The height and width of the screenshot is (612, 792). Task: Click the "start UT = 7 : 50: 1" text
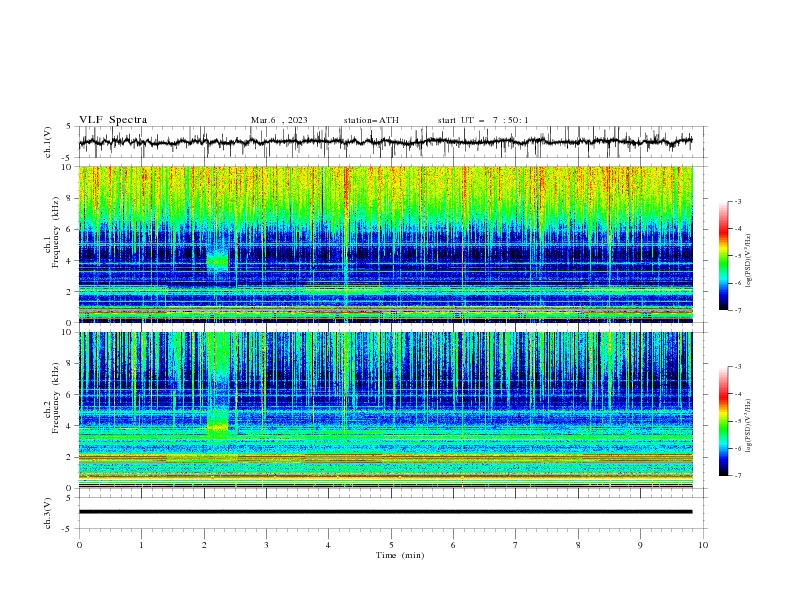tap(483, 120)
